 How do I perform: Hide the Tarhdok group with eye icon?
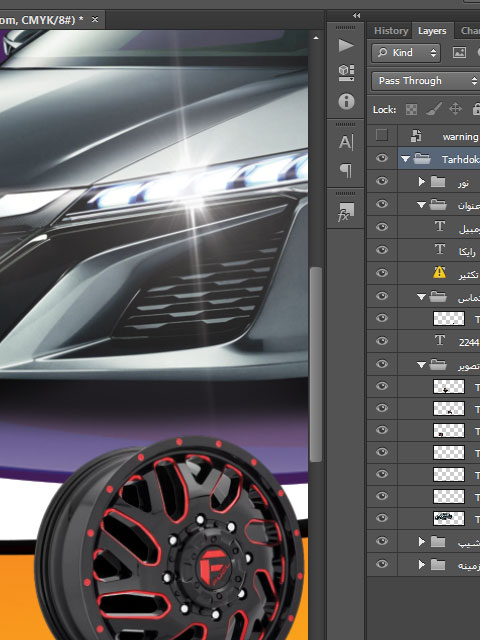(x=382, y=158)
